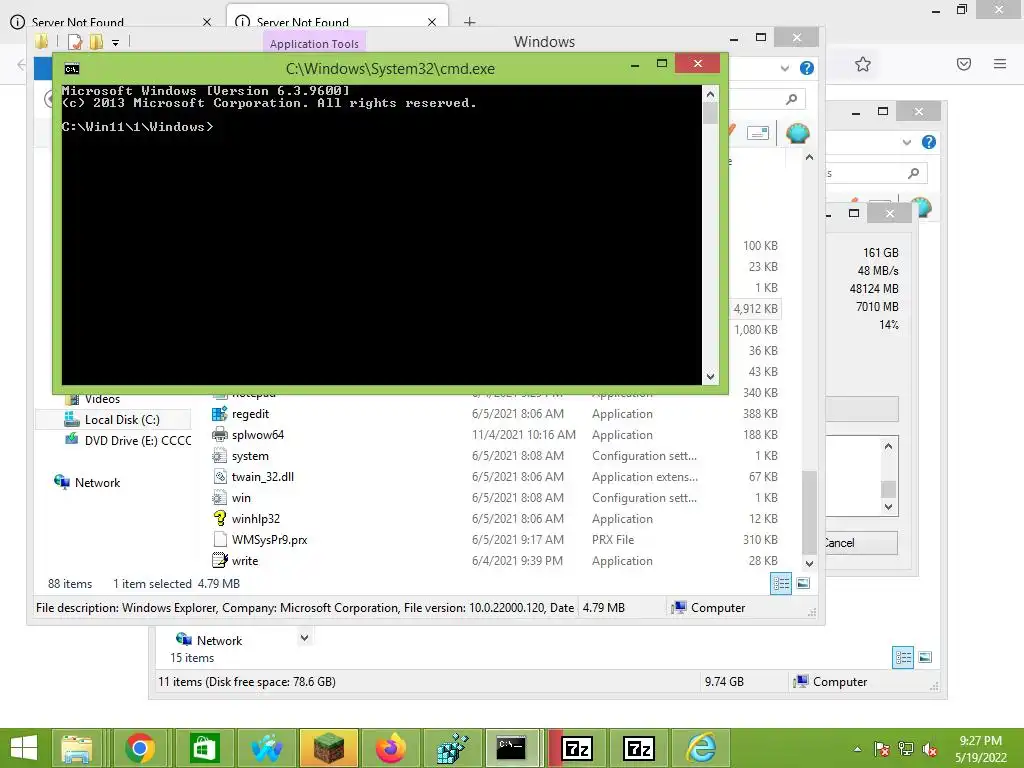This screenshot has width=1024, height=768.
Task: Show hidden tray icons arrow
Action: [857, 749]
